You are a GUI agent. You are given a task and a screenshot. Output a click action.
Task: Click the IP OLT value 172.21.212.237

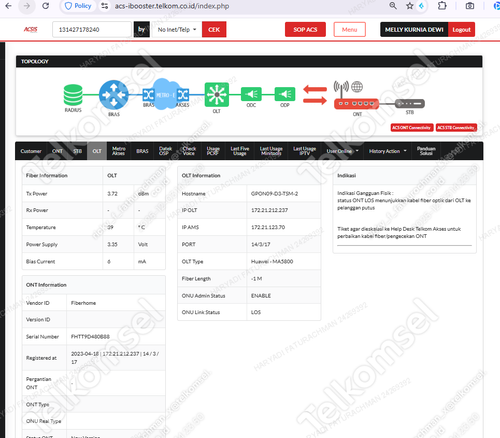(269, 210)
